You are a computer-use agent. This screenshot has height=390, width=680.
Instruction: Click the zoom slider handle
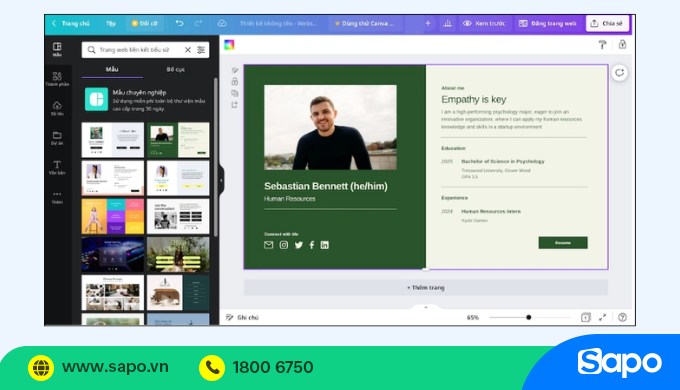(529, 318)
